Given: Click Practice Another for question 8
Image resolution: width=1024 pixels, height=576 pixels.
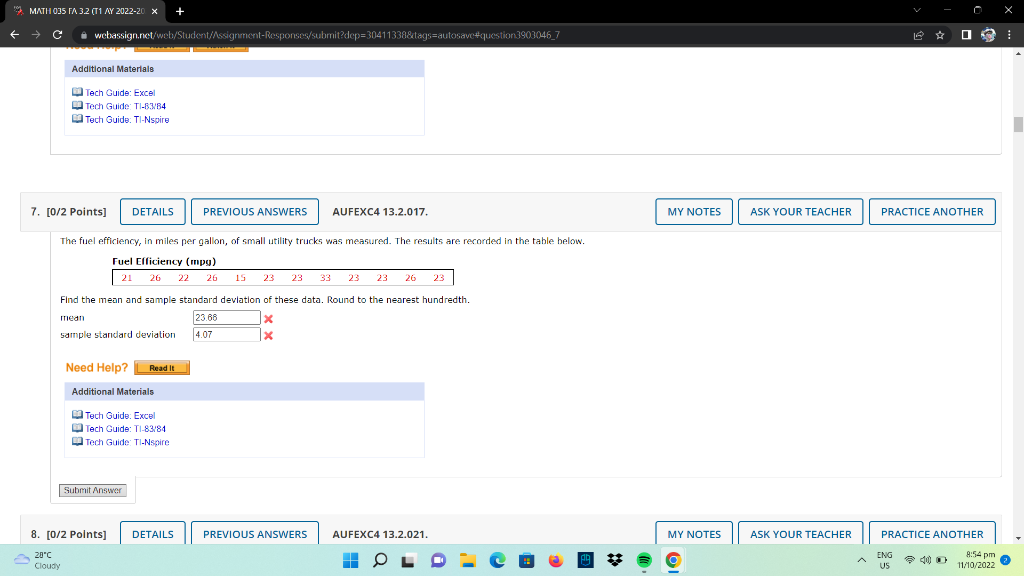Looking at the screenshot, I should 932,534.
